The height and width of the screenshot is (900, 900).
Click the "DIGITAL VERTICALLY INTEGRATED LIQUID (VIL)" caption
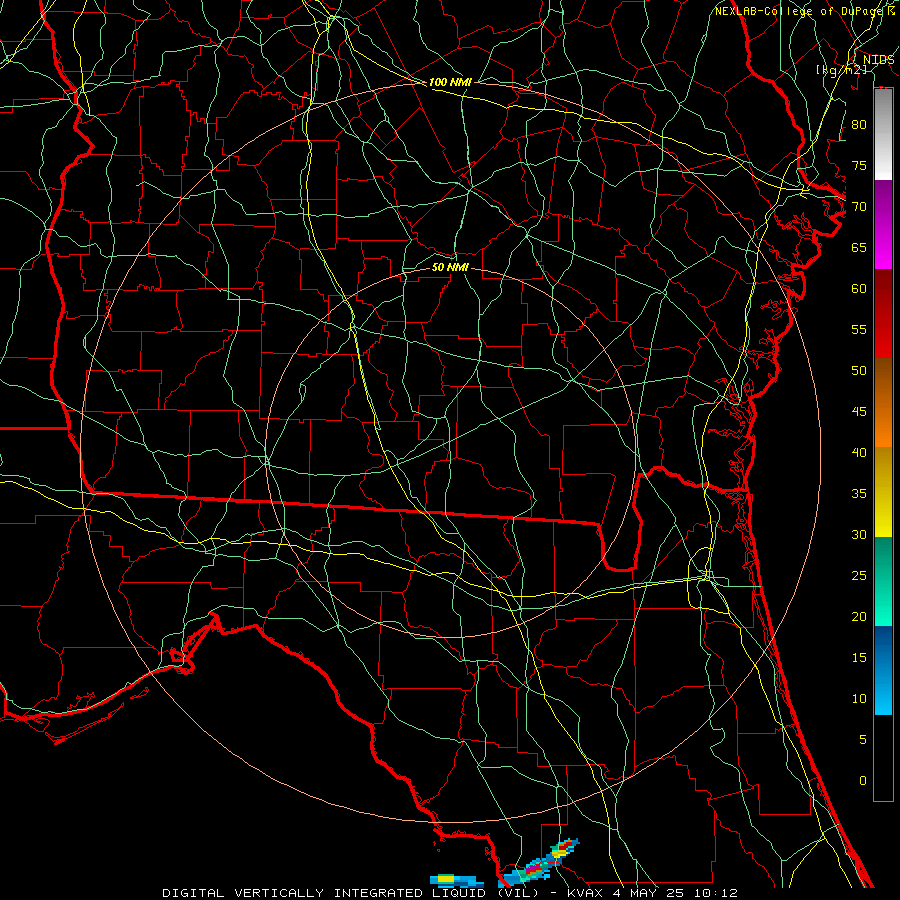coord(349,893)
